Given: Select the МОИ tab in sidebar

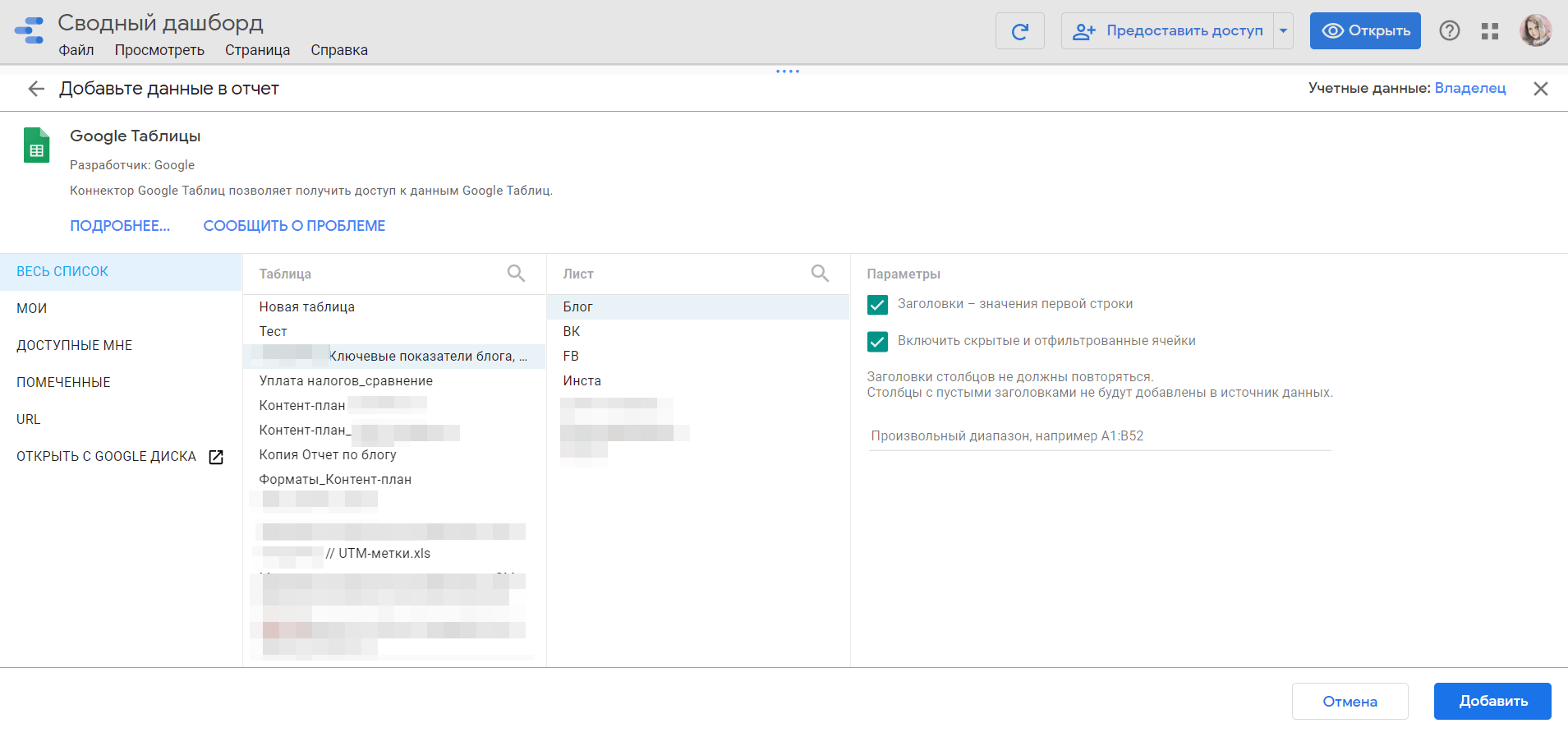Looking at the screenshot, I should (x=32, y=309).
